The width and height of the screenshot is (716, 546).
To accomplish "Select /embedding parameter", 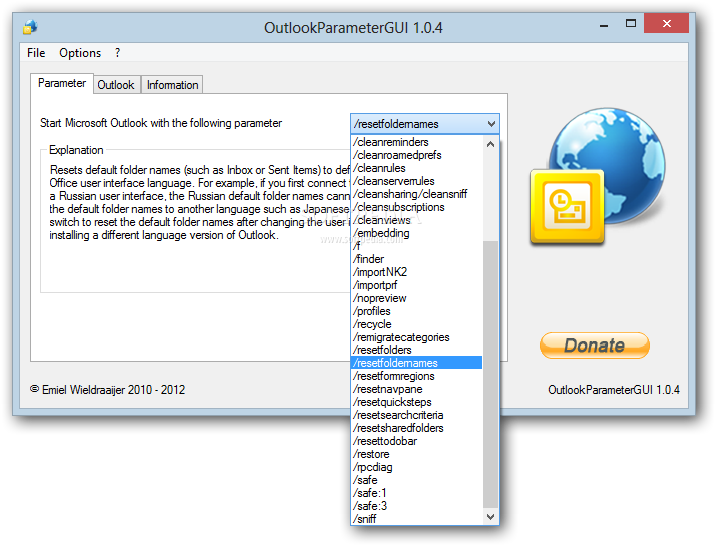I will click(416, 233).
